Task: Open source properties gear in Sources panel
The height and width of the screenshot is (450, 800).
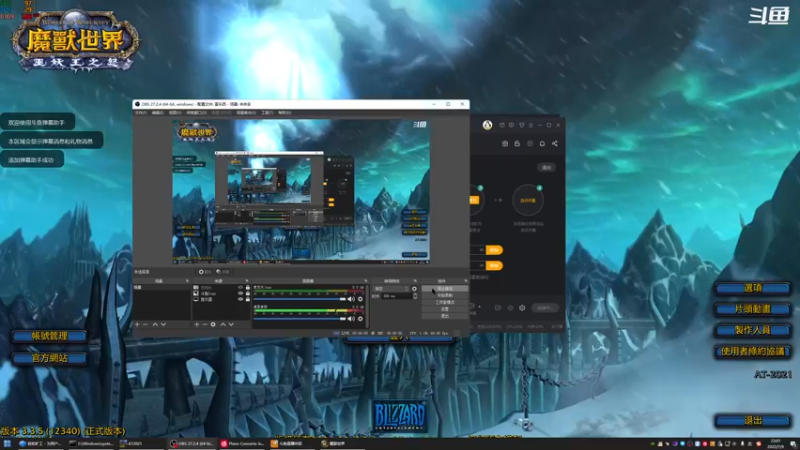Action: click(213, 324)
